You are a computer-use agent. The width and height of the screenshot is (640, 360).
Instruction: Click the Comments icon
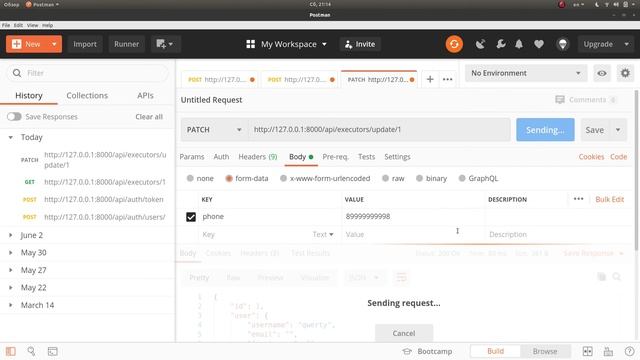[x=560, y=100]
